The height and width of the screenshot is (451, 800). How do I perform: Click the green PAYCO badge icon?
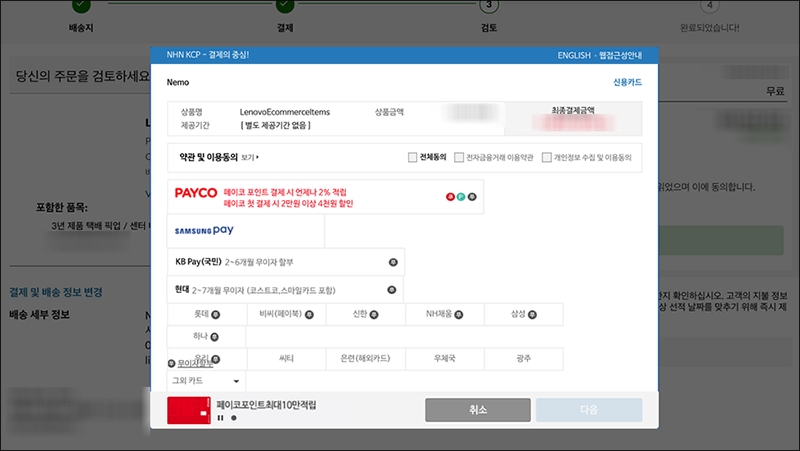click(x=461, y=197)
